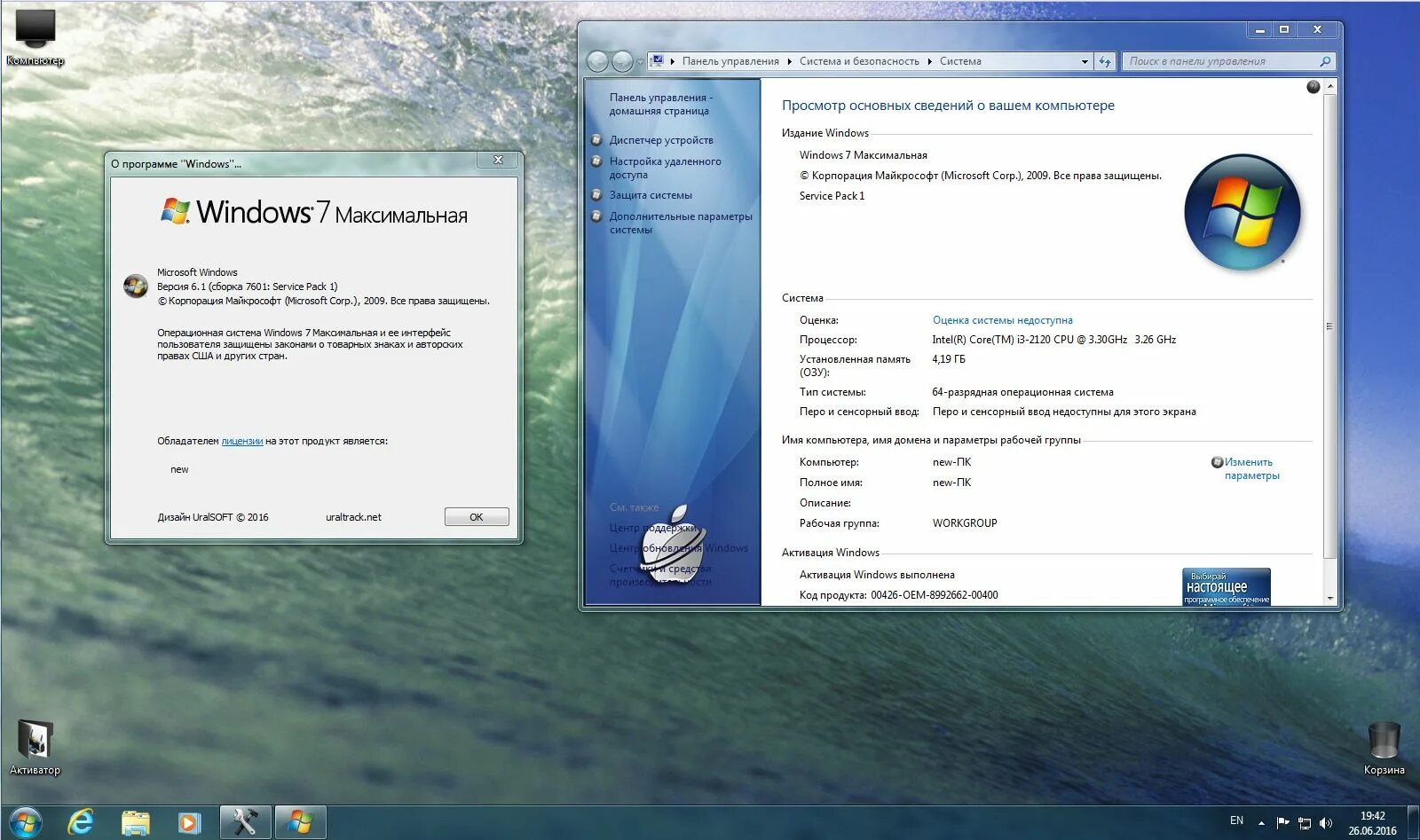
Task: Expand the address bar history dropdown
Action: coord(1085,61)
